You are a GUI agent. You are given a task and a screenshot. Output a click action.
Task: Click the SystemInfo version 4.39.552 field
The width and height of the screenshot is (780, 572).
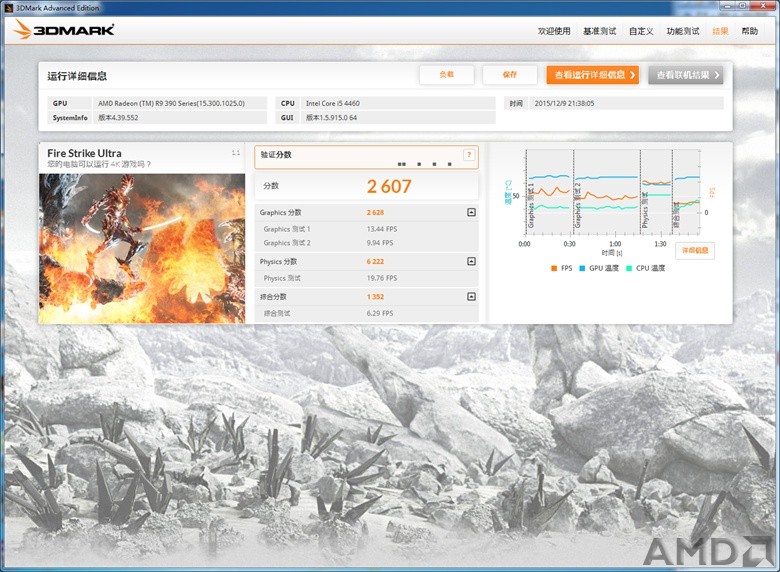tap(180, 118)
